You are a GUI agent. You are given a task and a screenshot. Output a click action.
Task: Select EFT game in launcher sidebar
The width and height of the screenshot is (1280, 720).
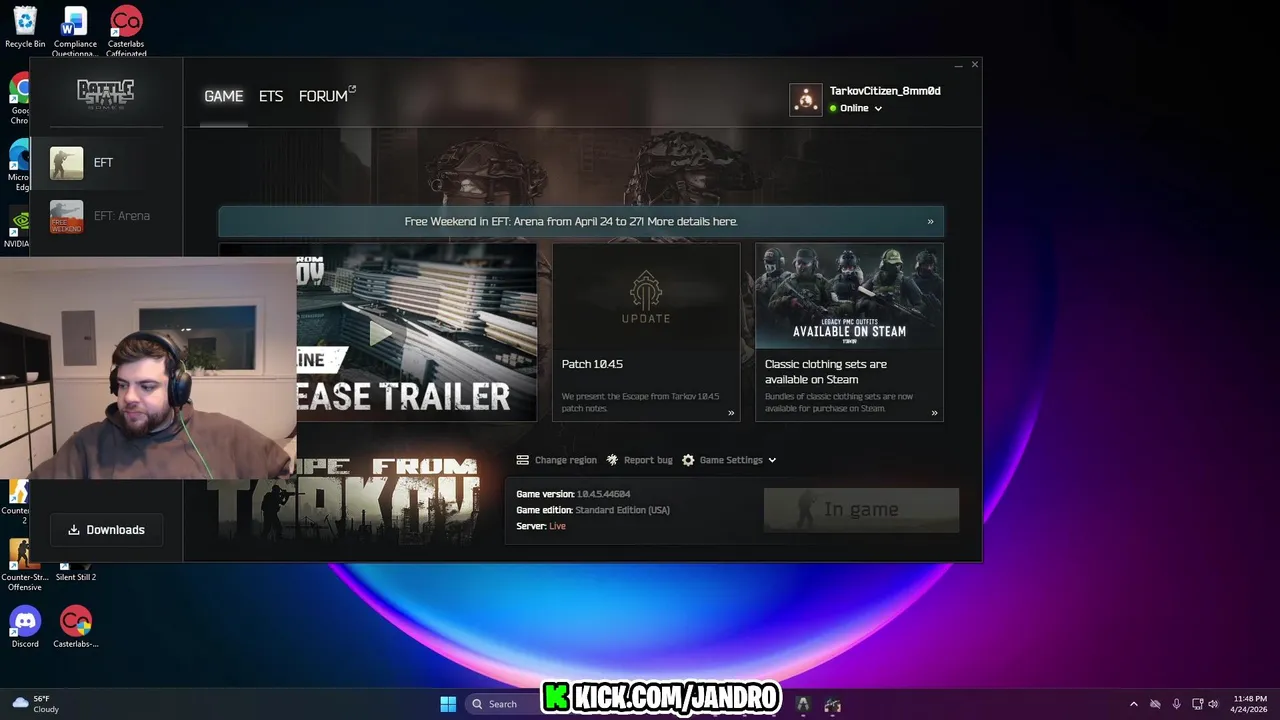106,163
